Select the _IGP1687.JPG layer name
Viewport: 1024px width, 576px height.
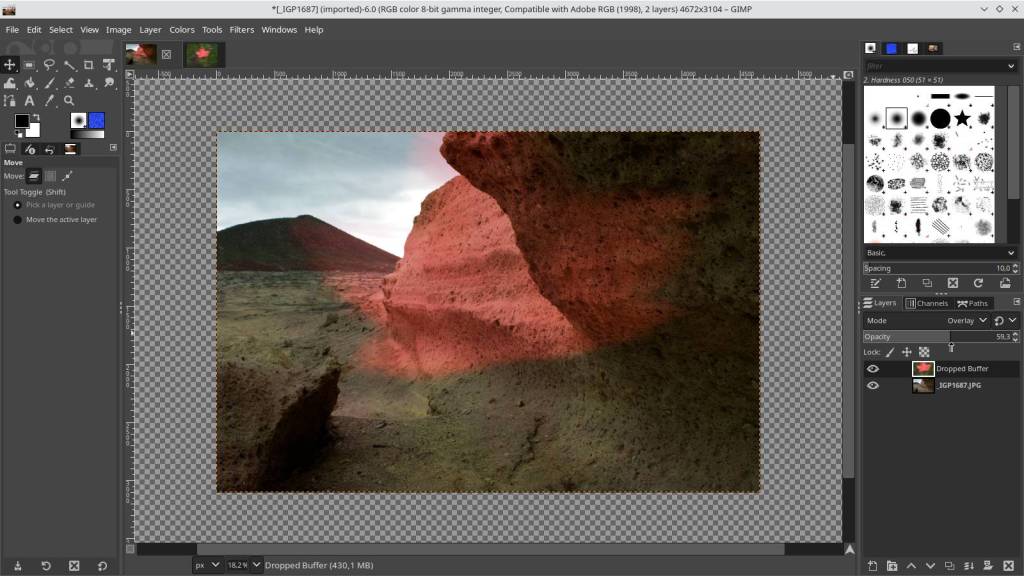pyautogui.click(x=959, y=386)
